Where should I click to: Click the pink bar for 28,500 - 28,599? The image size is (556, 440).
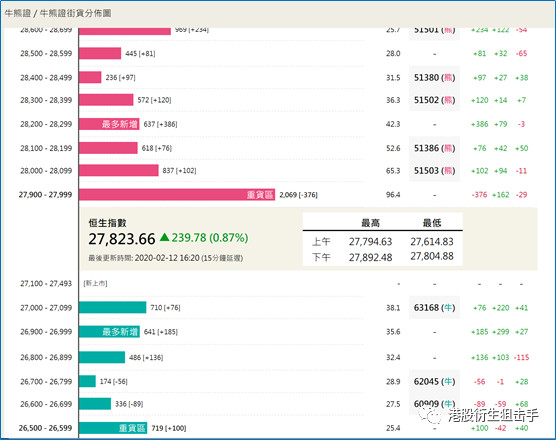(100, 54)
